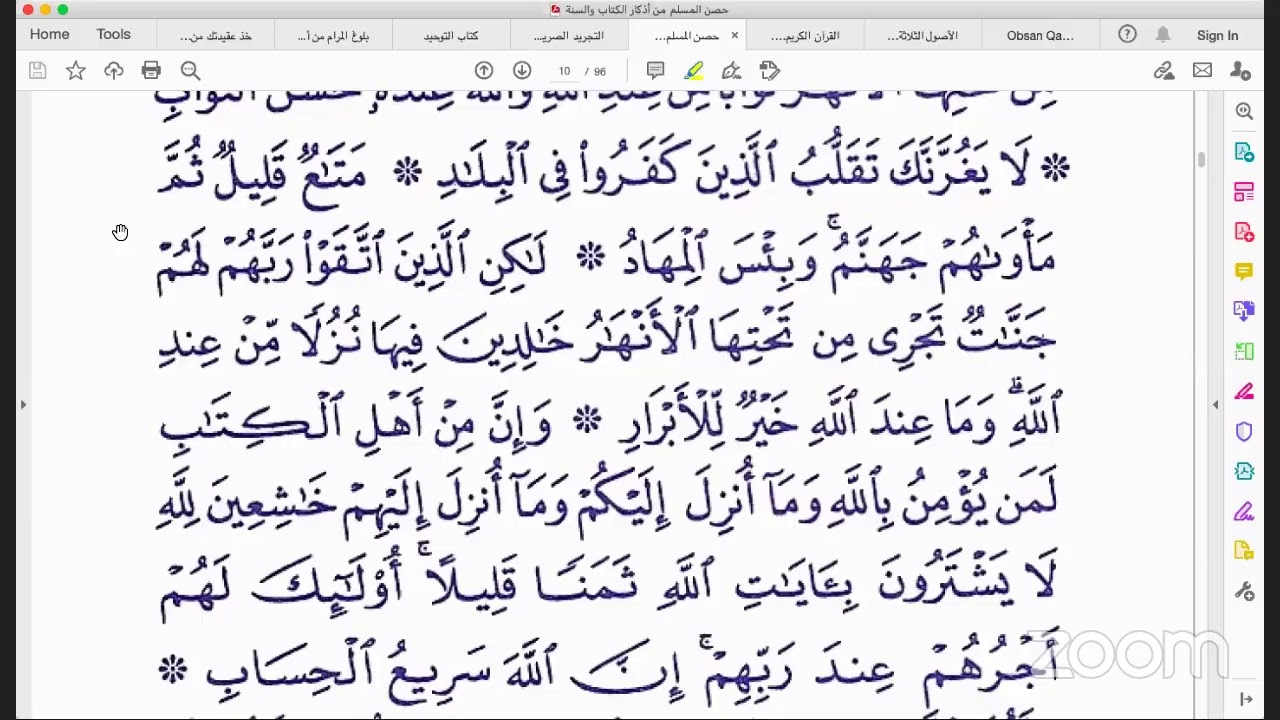Image resolution: width=1280 pixels, height=720 pixels.
Task: Switch to the التجريد الصريح document tab
Action: [x=569, y=36]
